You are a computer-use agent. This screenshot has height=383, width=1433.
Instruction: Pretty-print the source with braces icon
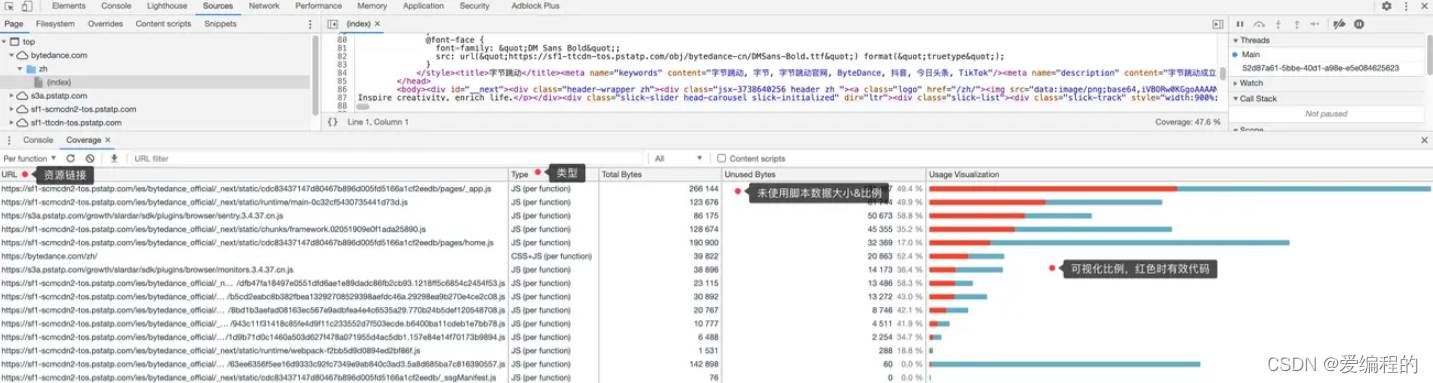332,122
